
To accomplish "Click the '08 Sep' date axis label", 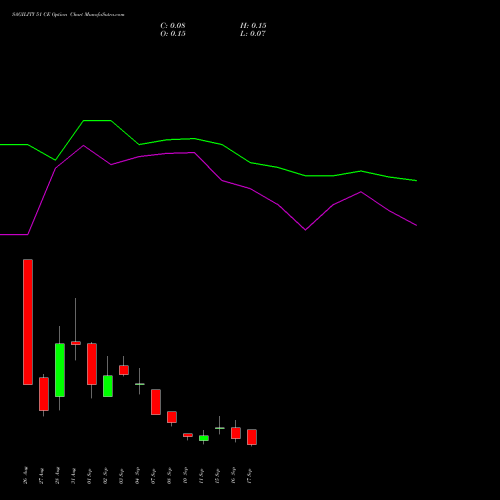I will pos(170,475).
